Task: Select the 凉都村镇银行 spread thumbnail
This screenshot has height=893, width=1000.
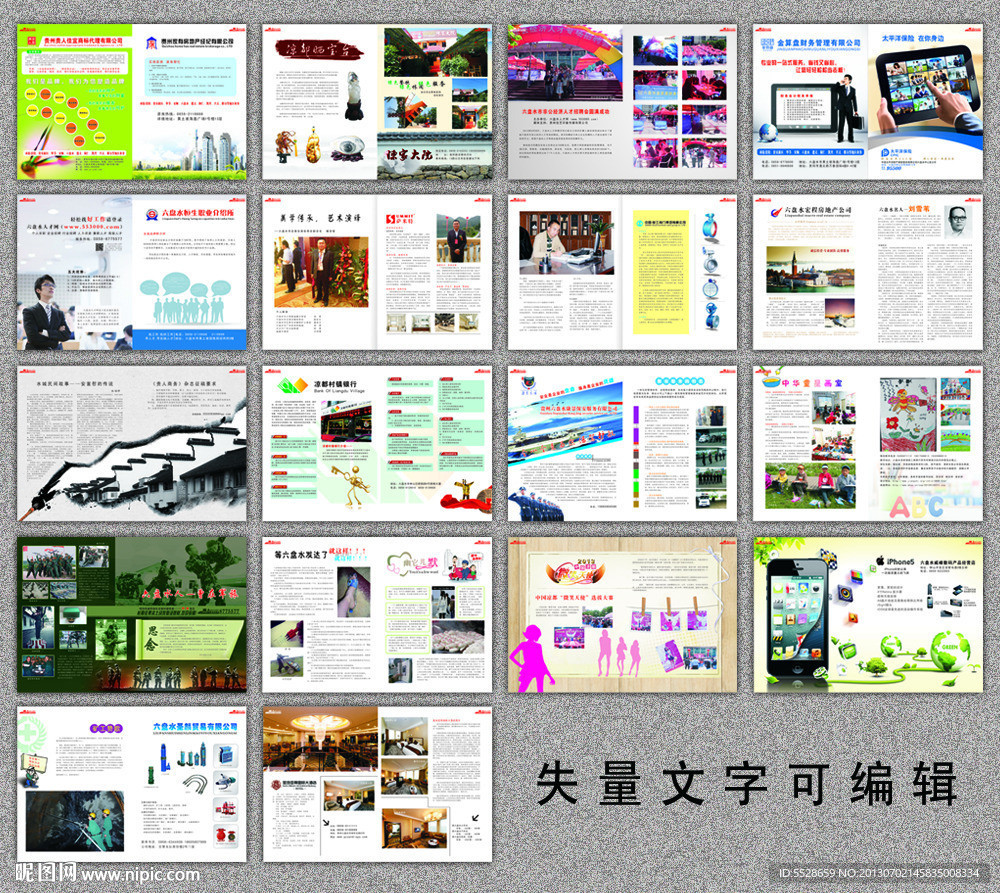Action: [x=377, y=443]
